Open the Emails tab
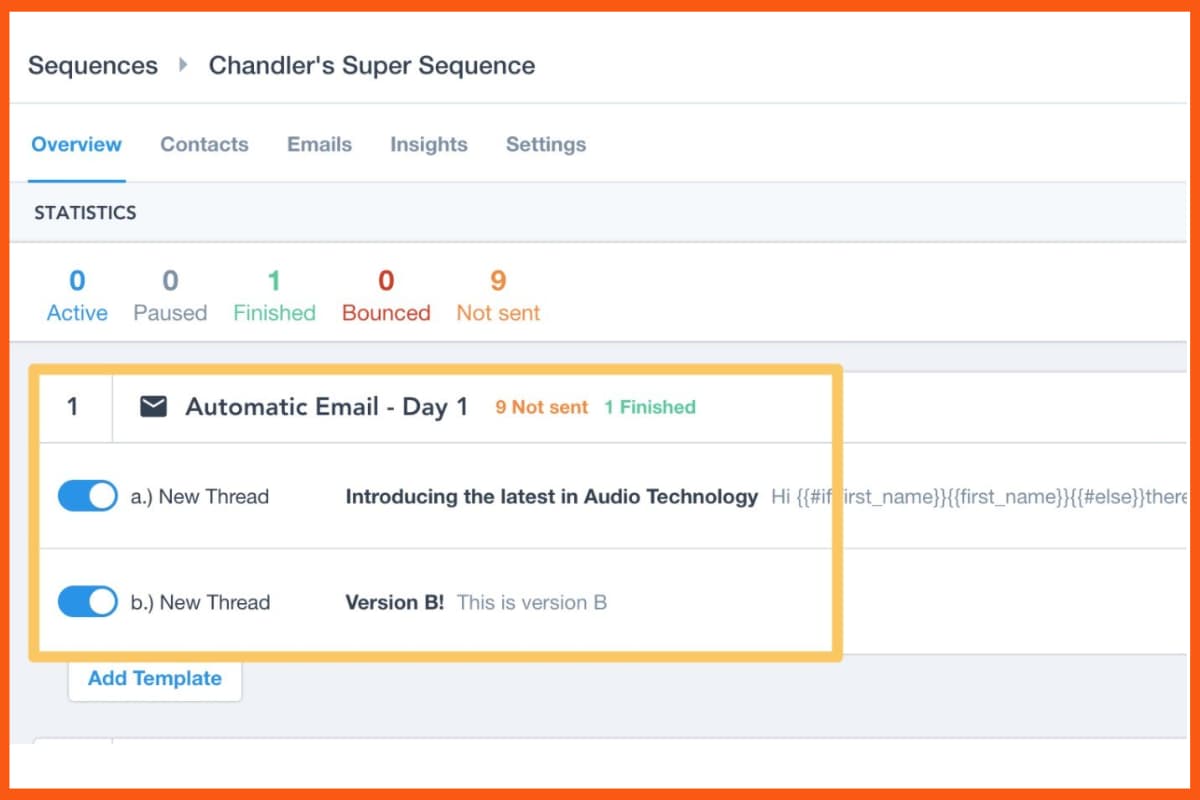This screenshot has height=800, width=1200. point(319,144)
